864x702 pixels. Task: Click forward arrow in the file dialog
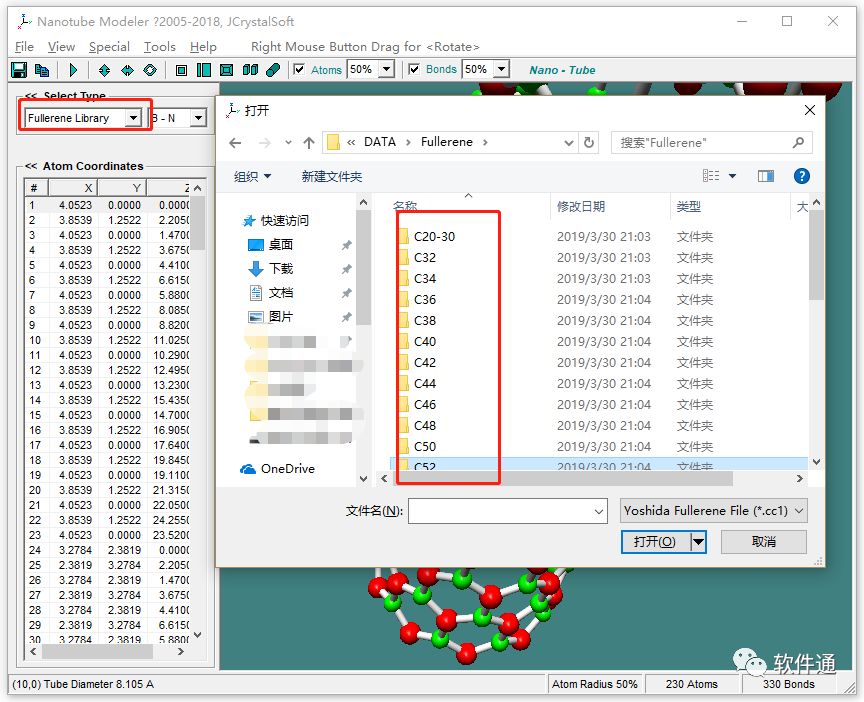[x=265, y=143]
